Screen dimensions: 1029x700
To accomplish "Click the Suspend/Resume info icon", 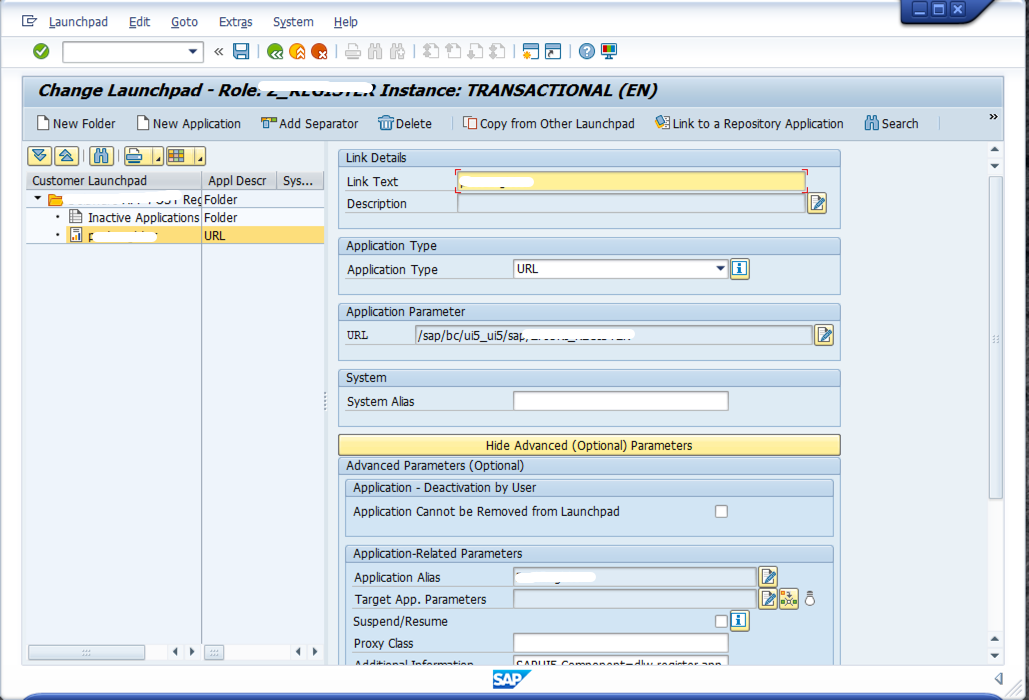I will pyautogui.click(x=740, y=621).
